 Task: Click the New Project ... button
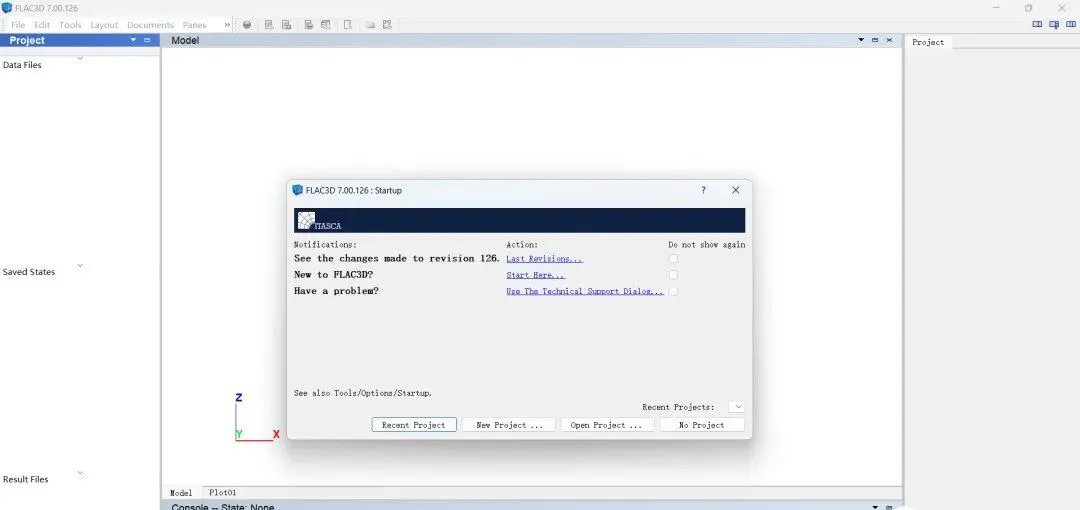coord(510,425)
